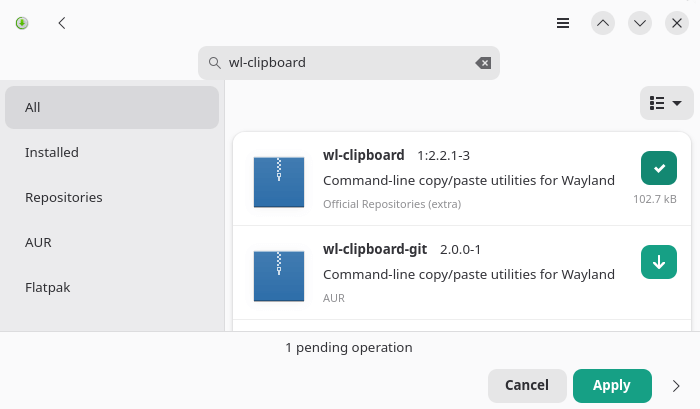Toggle installed checkmark for wl-clipboard
This screenshot has width=700, height=409.
(658, 168)
